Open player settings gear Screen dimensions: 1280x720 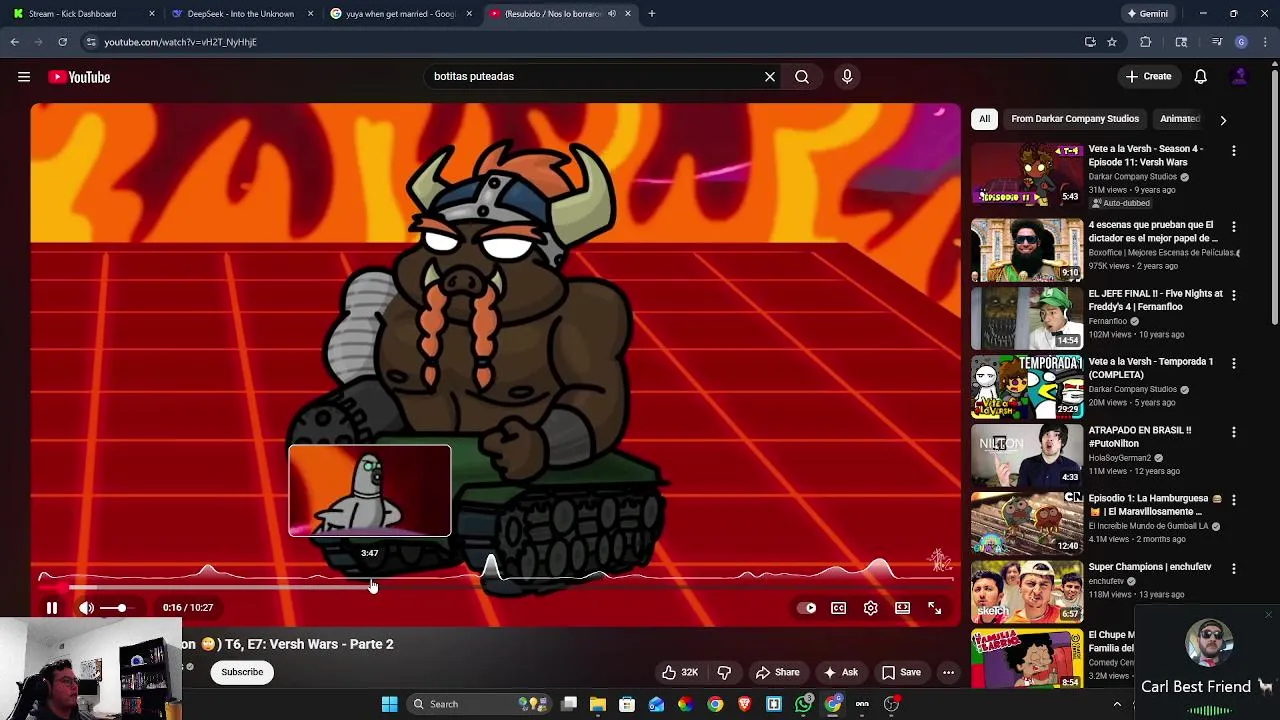[x=871, y=608]
